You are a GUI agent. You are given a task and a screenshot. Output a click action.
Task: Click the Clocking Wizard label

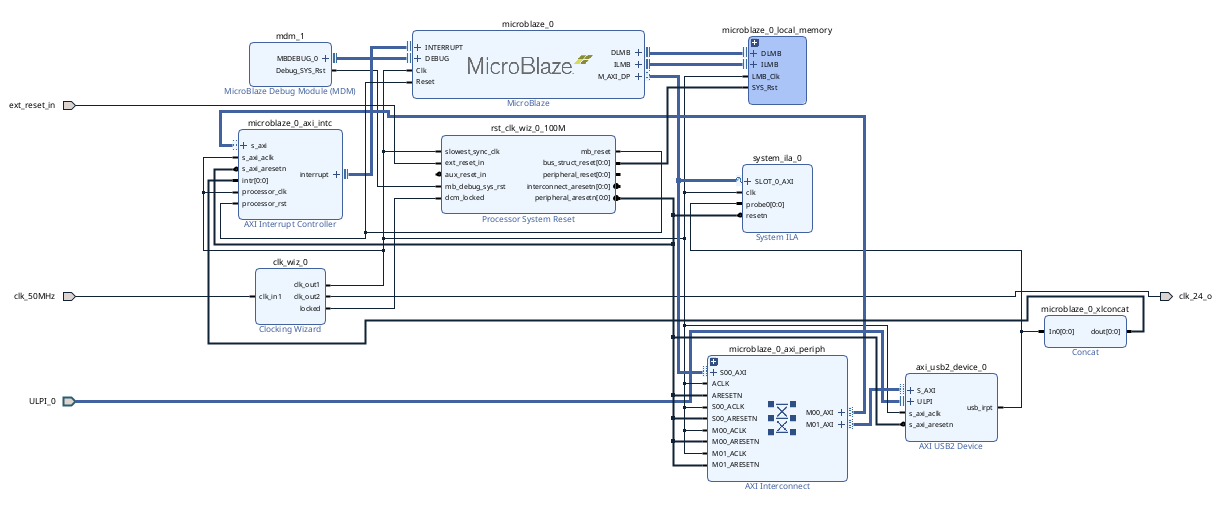point(290,328)
